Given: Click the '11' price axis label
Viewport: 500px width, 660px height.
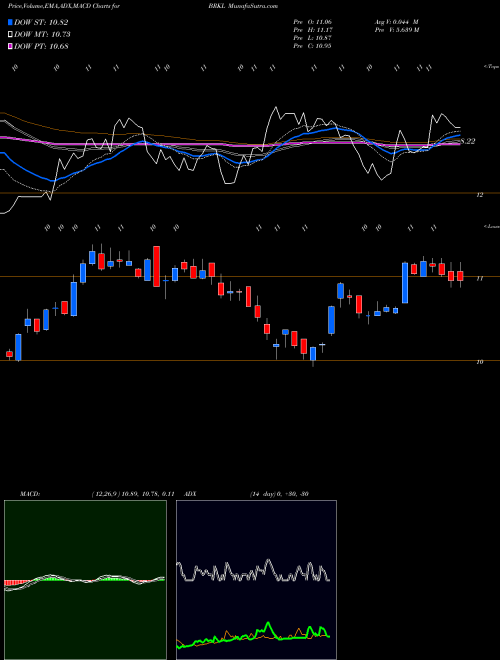Looking at the screenshot, I should click(x=480, y=278).
